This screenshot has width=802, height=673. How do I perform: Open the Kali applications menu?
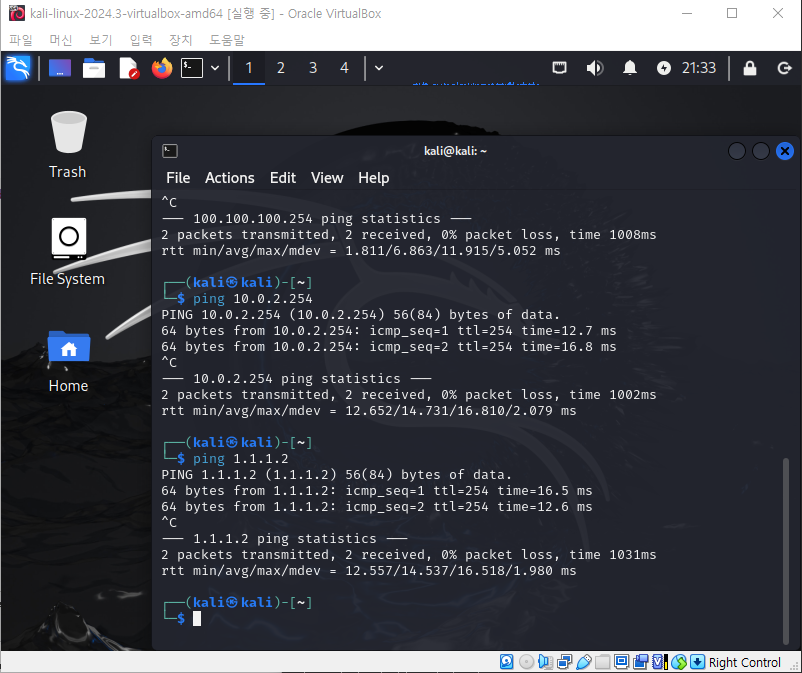tap(18, 68)
